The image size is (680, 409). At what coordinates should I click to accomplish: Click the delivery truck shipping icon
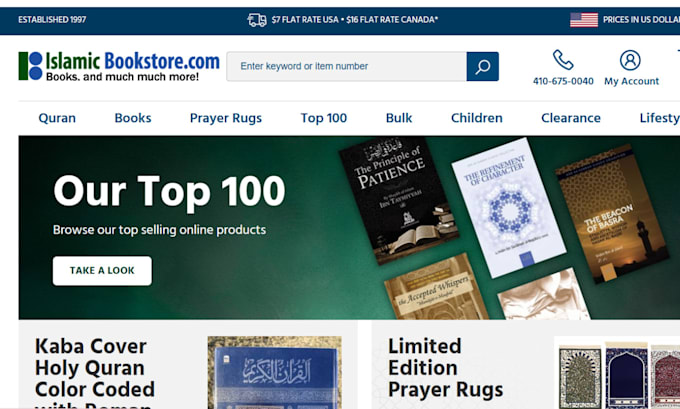tap(257, 20)
